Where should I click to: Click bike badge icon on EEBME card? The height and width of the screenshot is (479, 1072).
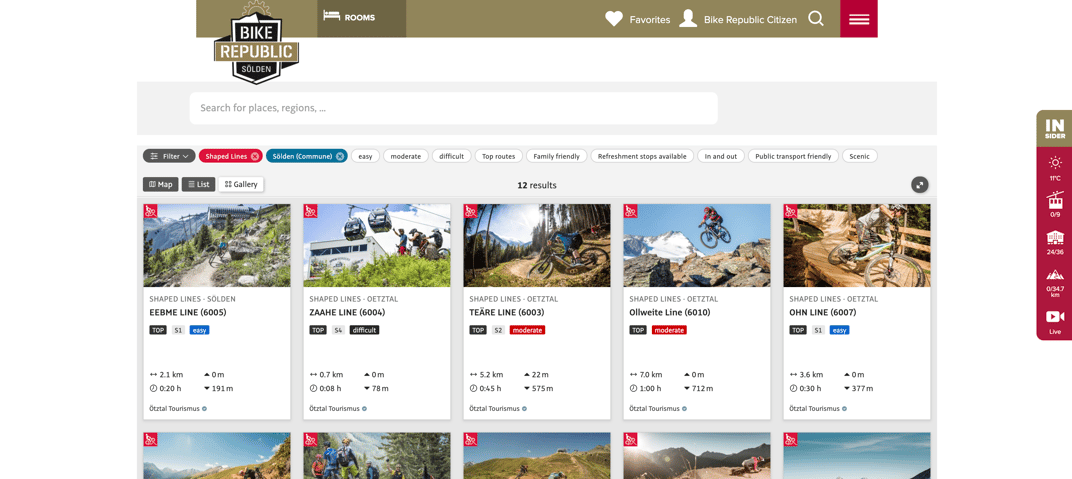pos(150,211)
